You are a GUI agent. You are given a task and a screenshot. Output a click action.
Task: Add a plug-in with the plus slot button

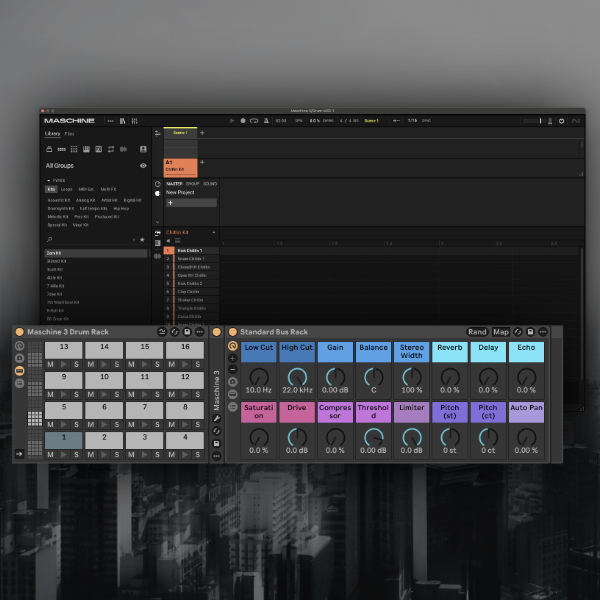tap(191, 203)
